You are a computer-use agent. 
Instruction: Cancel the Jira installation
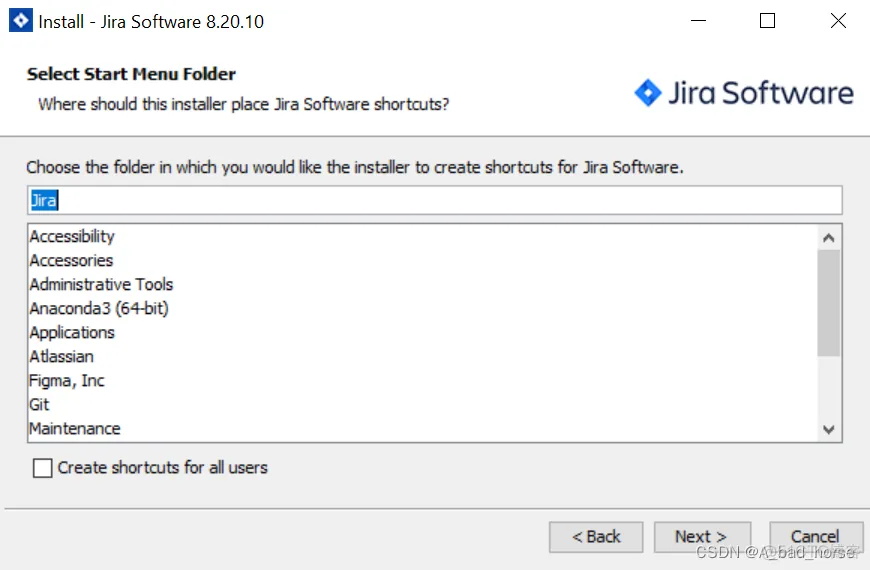click(816, 537)
